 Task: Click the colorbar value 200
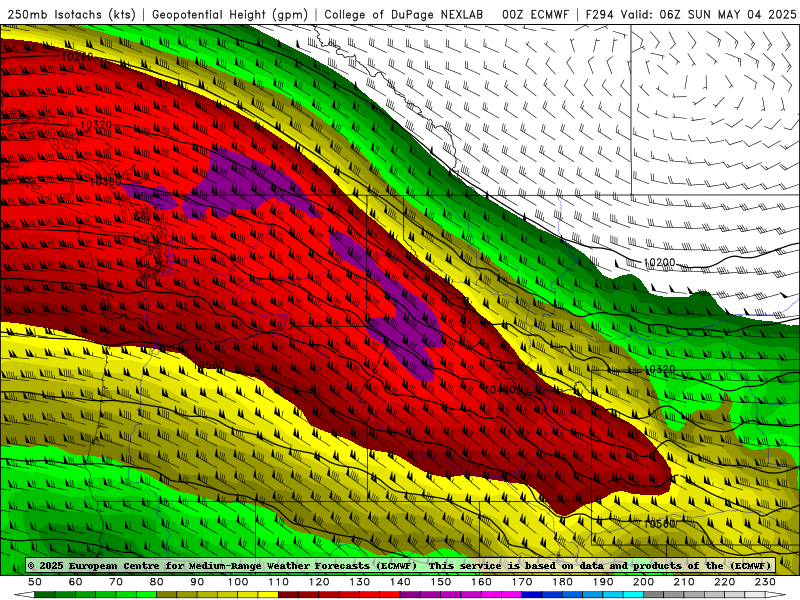click(644, 582)
